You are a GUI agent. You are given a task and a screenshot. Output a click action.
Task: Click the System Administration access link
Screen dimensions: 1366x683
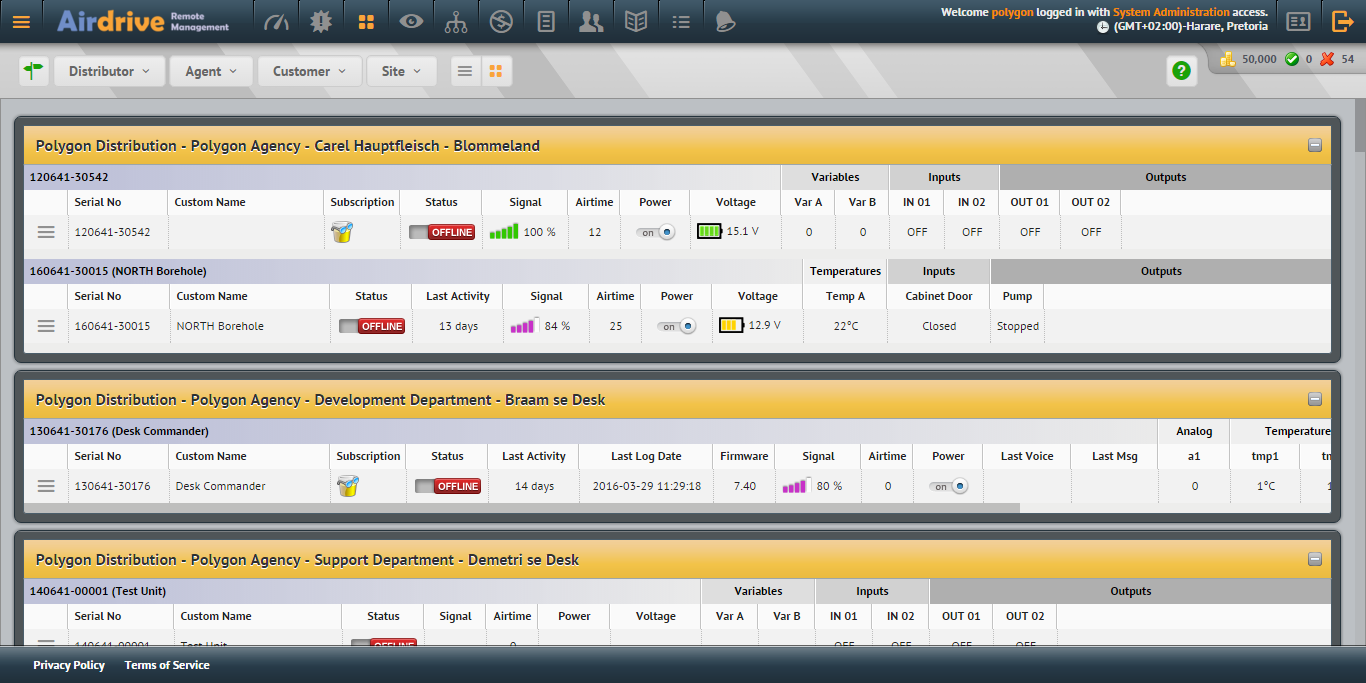pos(1171,12)
